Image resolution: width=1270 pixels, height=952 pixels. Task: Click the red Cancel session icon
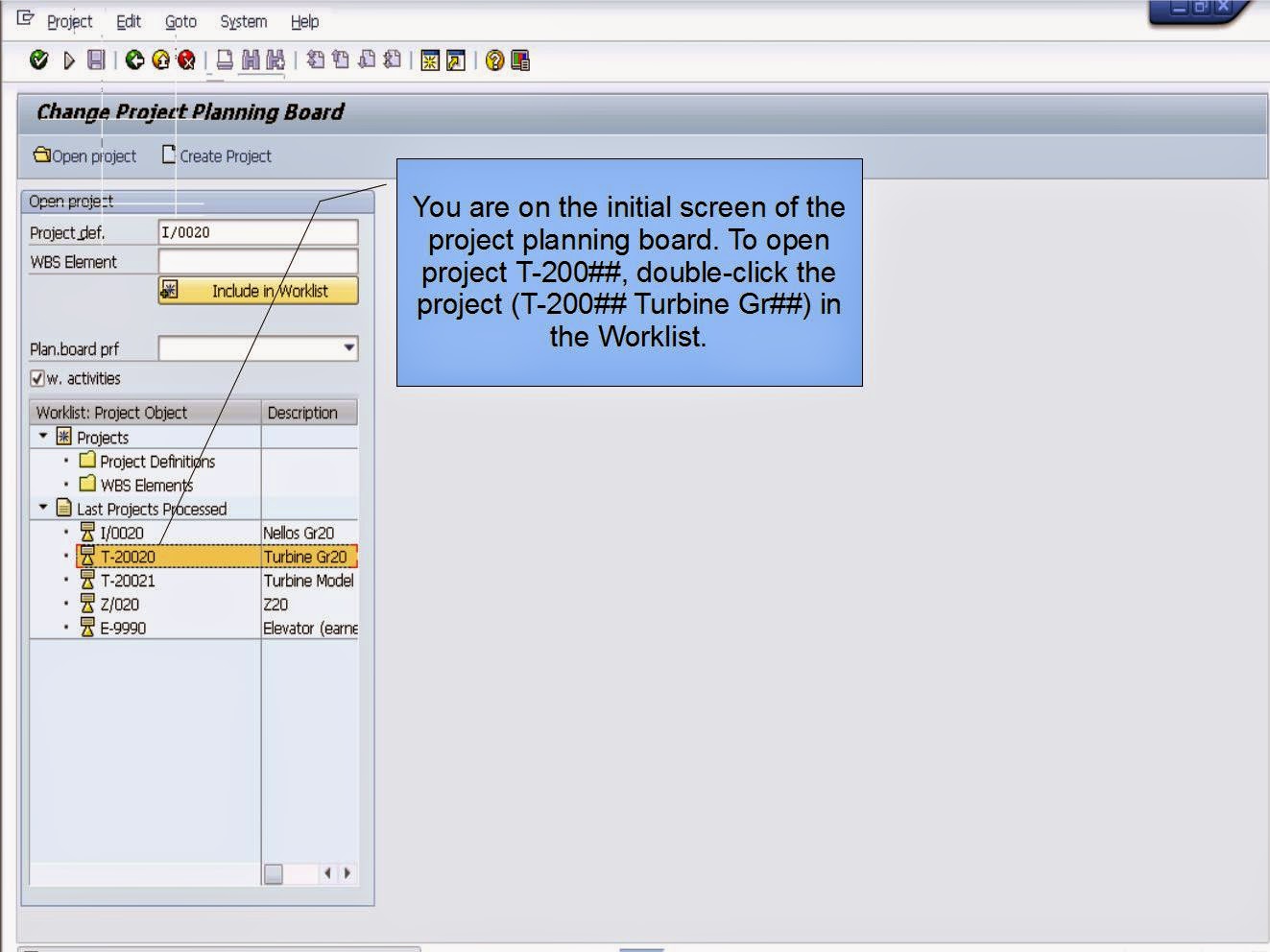(x=185, y=60)
